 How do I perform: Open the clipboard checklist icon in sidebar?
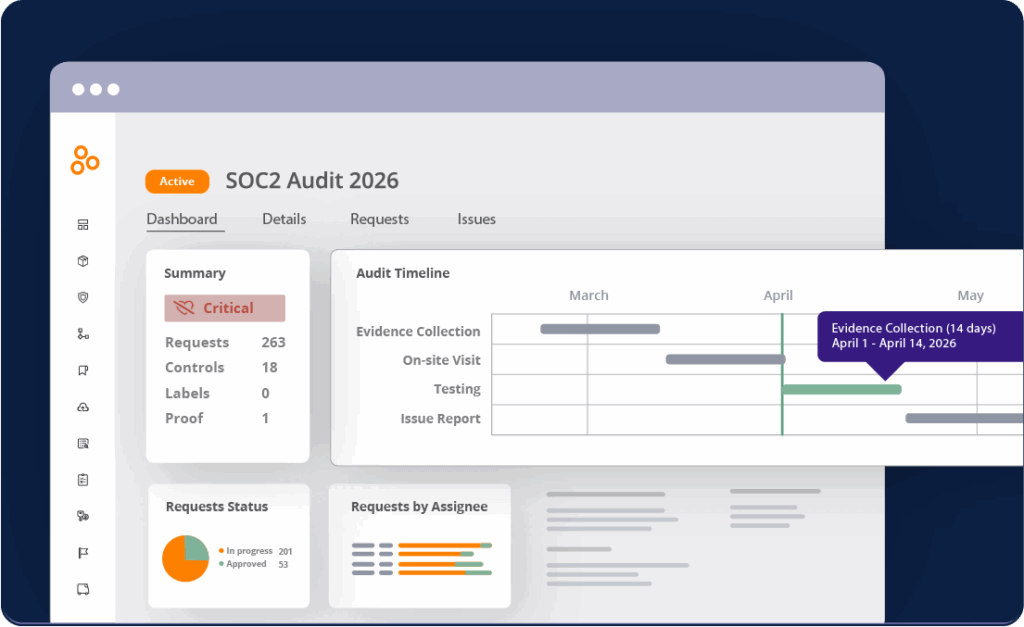point(83,480)
